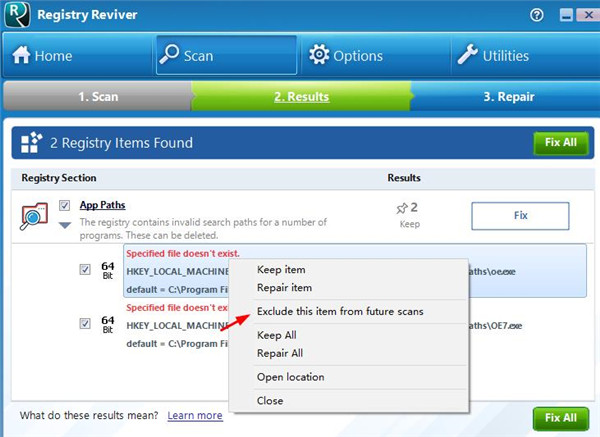Viewport: 600px width, 437px height.
Task: Collapse the App Paths section arrow
Action: point(65,225)
